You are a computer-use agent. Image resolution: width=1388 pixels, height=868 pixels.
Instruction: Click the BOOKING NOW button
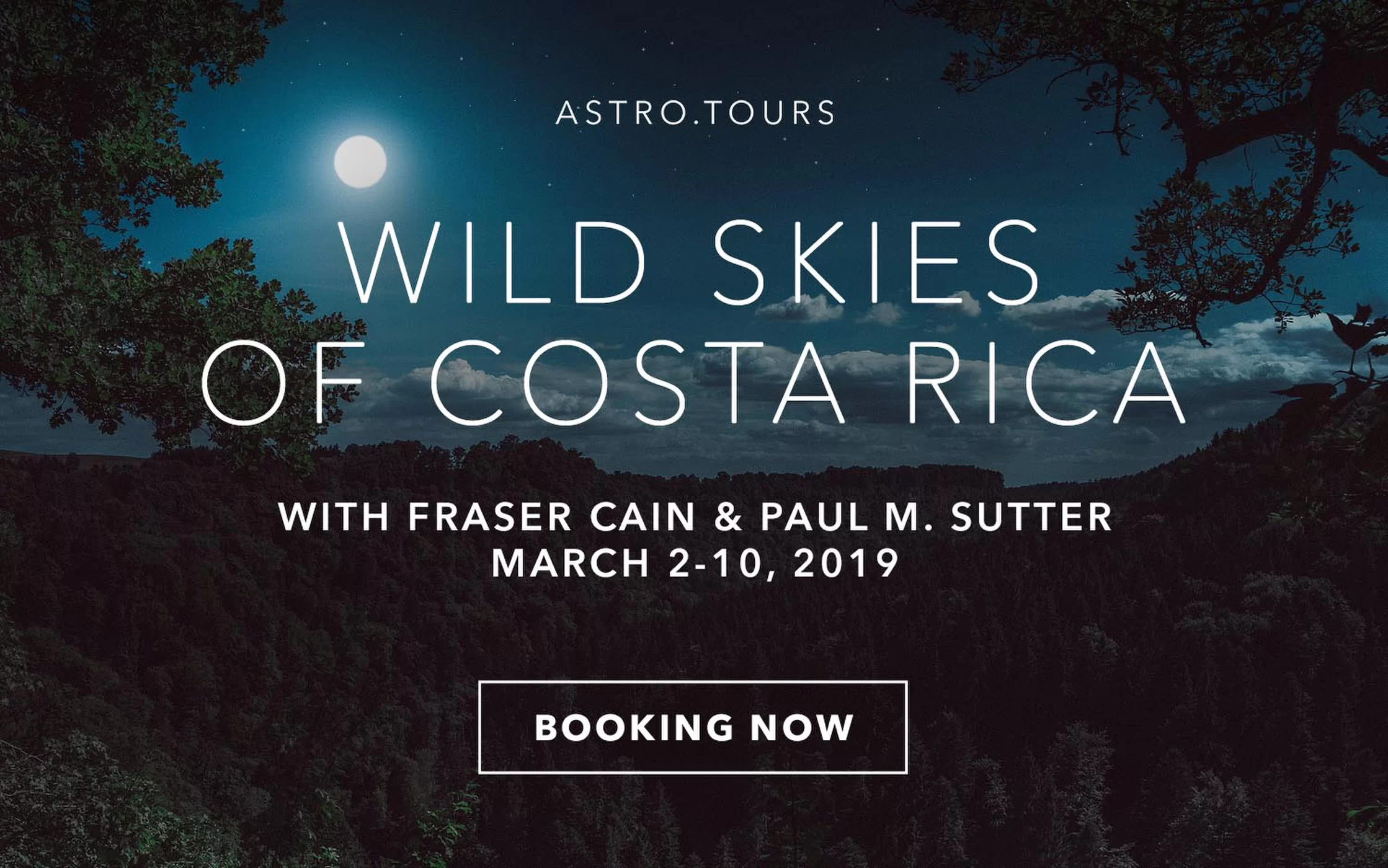(x=693, y=727)
